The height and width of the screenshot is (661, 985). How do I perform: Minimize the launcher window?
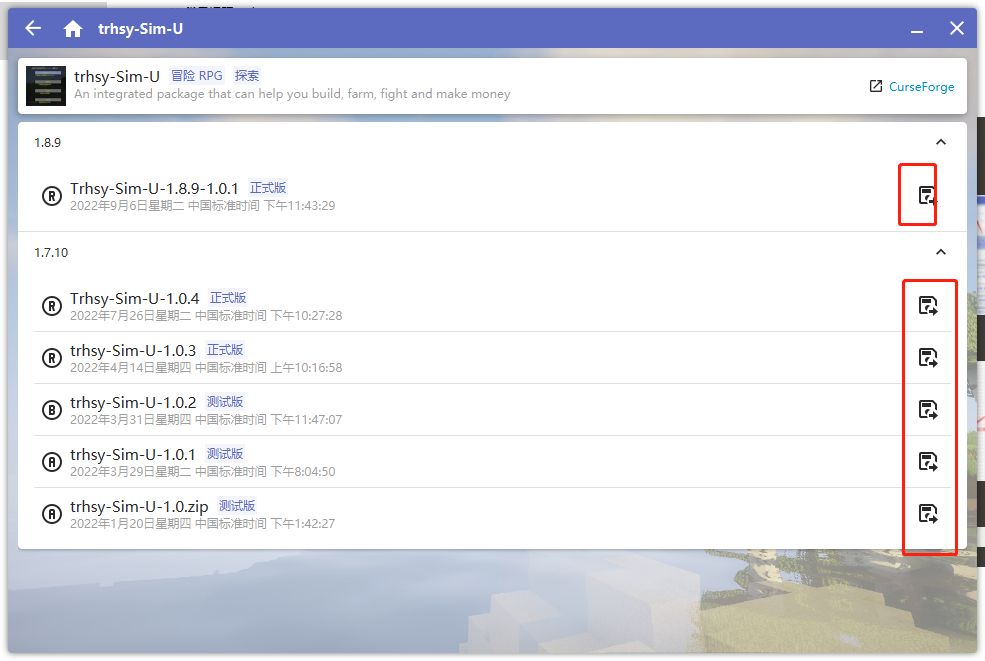tap(917, 29)
